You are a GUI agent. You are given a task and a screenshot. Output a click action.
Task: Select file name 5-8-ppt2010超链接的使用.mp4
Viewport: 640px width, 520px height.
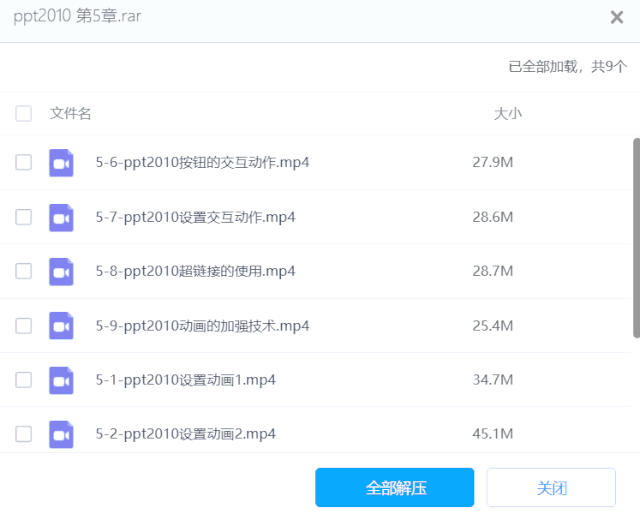pyautogui.click(x=195, y=271)
